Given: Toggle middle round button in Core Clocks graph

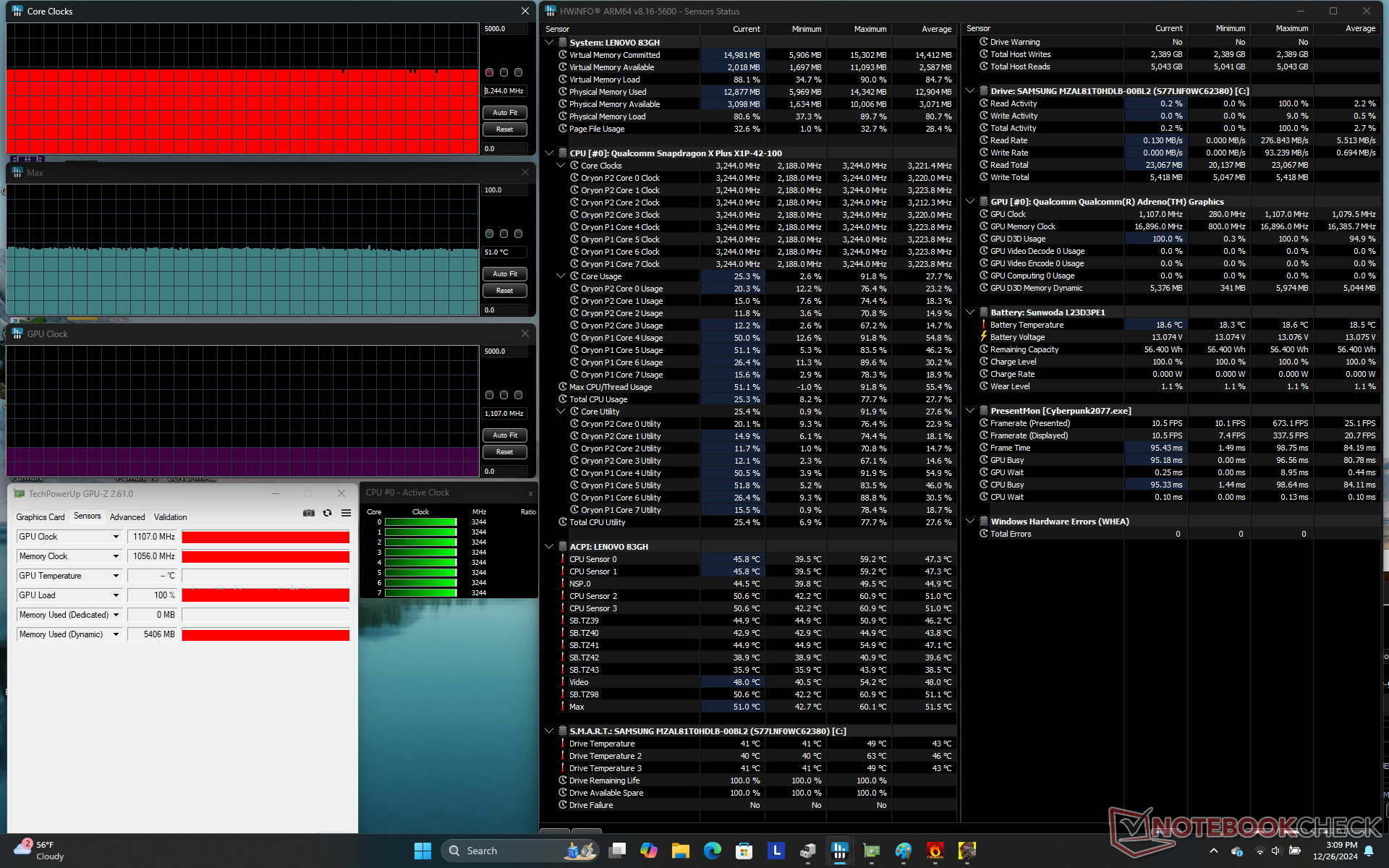Looking at the screenshot, I should [x=504, y=72].
